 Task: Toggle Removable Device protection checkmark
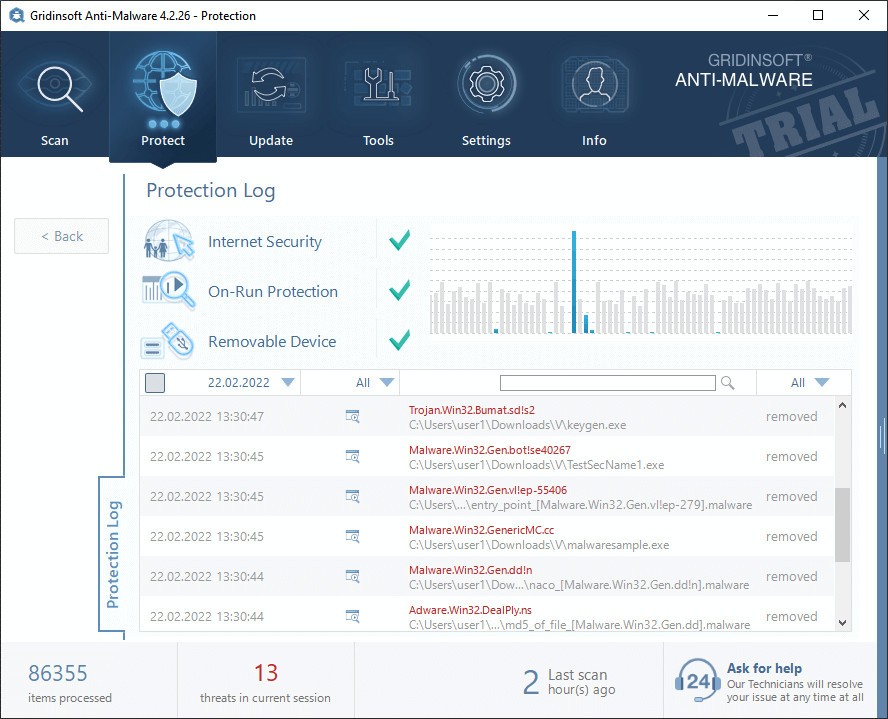point(400,341)
